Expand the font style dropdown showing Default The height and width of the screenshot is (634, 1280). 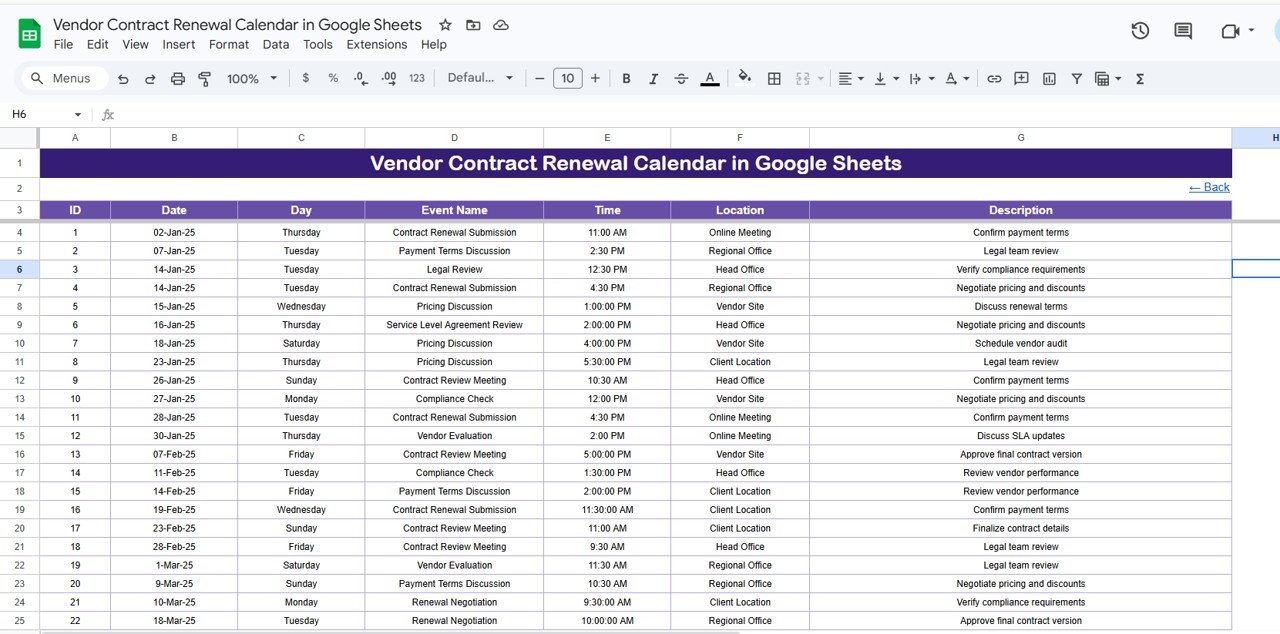coord(480,78)
